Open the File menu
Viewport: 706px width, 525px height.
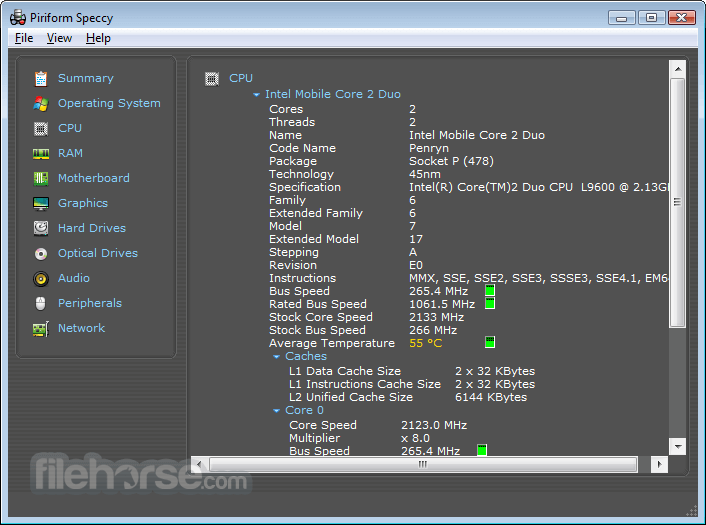(24, 38)
